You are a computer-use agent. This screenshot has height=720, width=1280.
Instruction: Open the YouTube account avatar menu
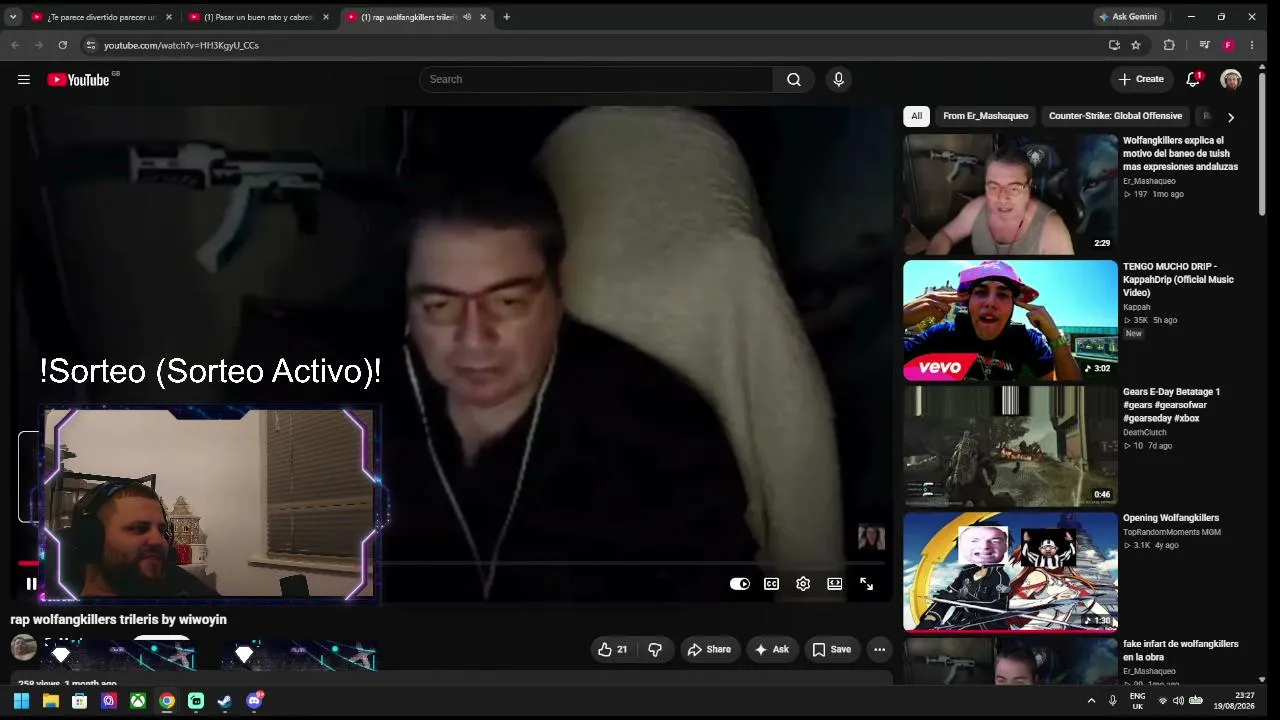pos(1231,80)
